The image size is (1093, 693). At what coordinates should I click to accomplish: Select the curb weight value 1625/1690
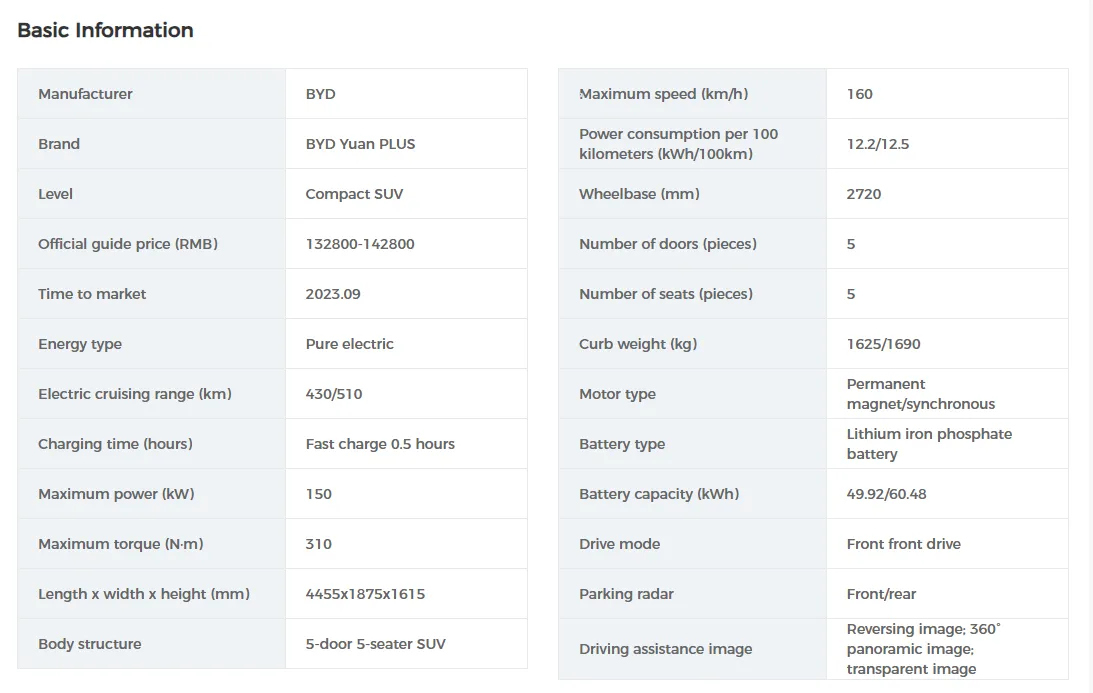coord(884,344)
